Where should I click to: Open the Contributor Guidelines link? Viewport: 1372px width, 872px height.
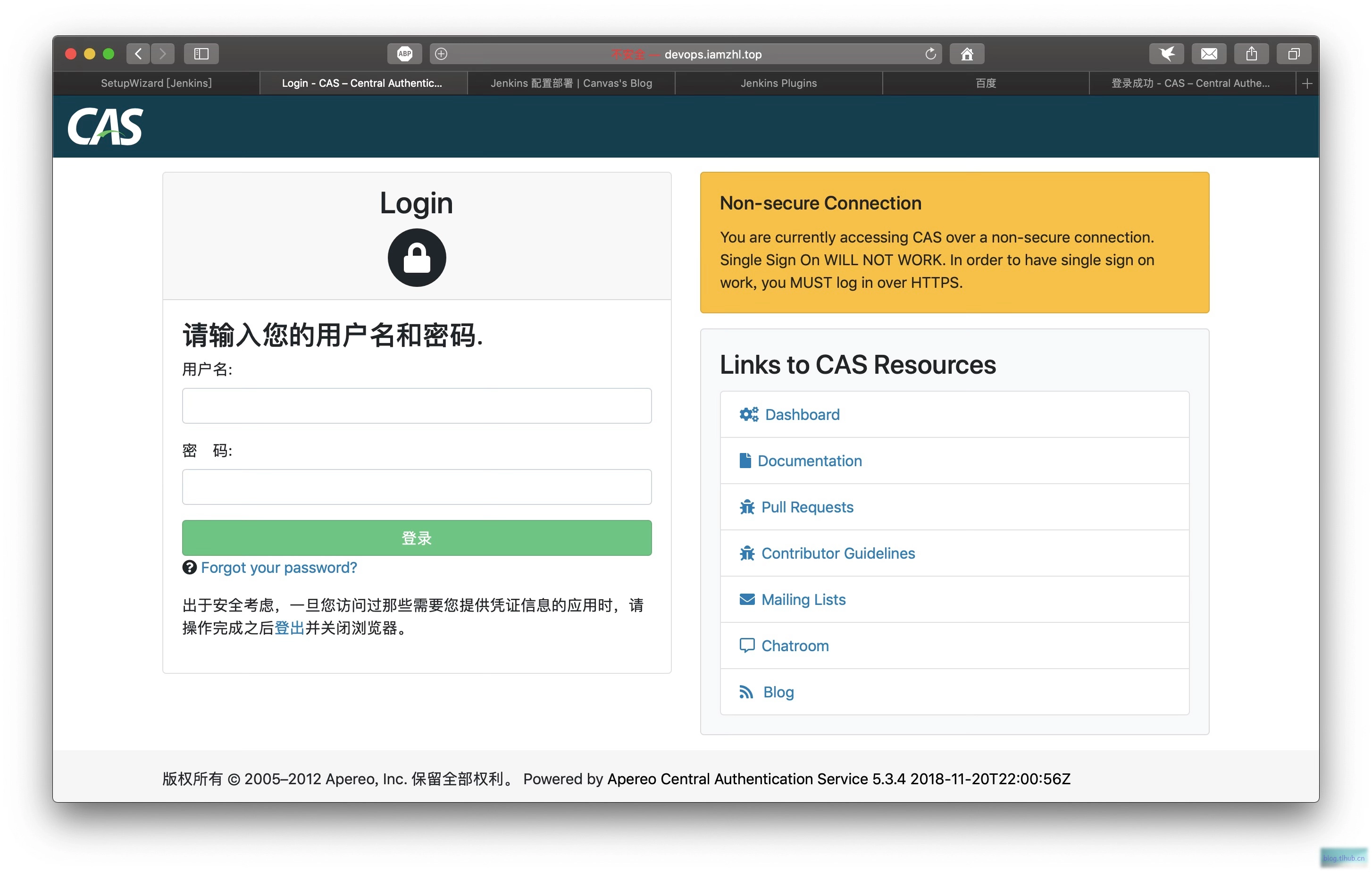(838, 553)
